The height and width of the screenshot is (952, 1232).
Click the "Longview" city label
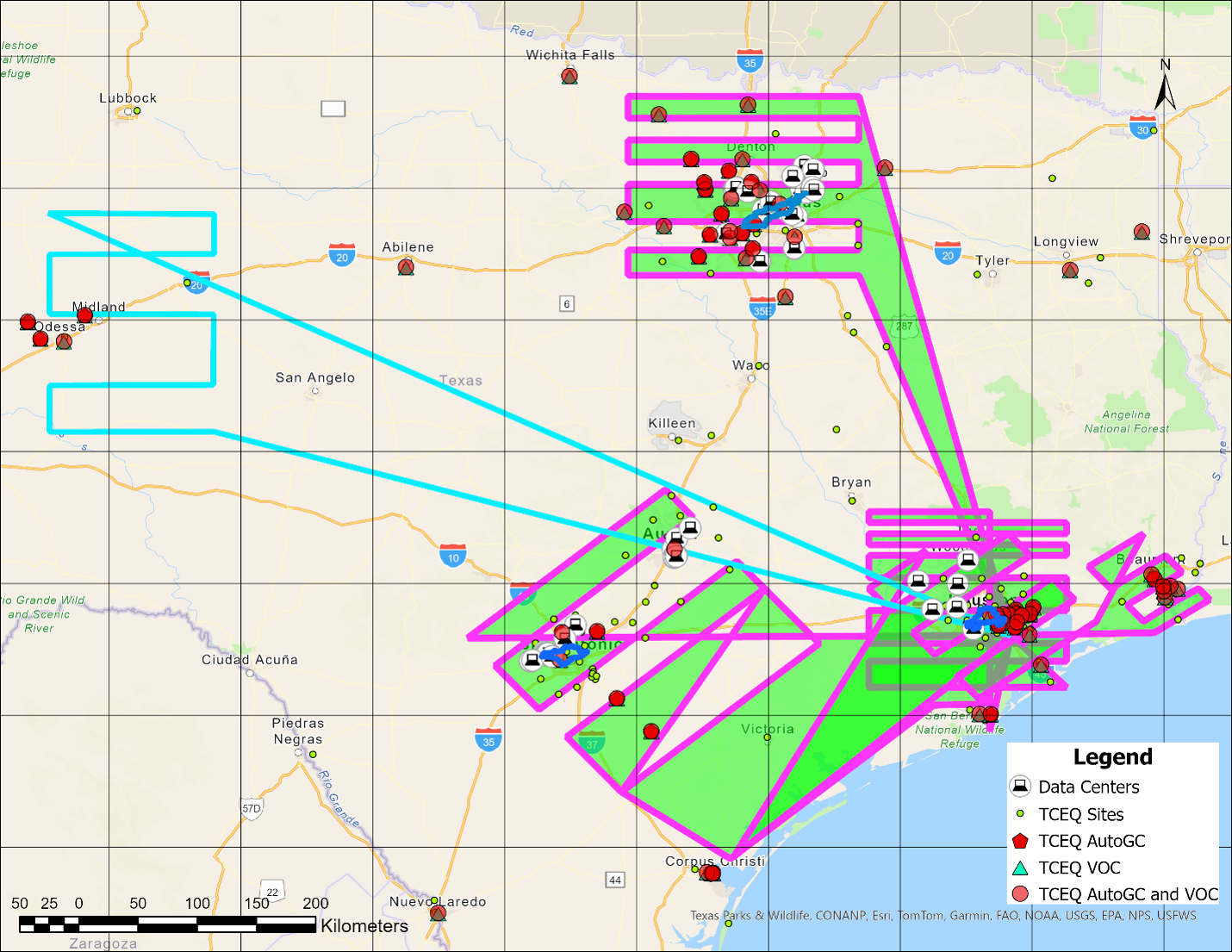(1067, 242)
